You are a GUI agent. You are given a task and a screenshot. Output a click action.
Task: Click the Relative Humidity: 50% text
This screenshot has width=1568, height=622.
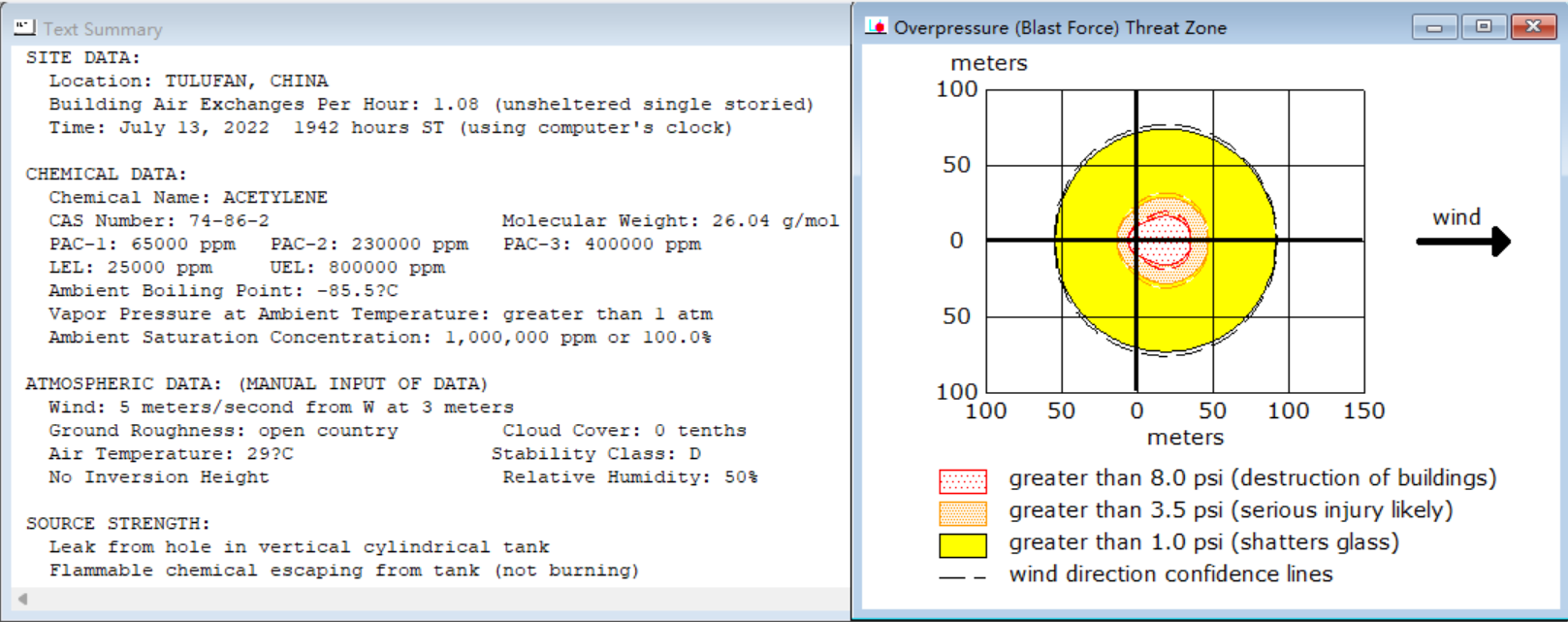click(x=630, y=476)
